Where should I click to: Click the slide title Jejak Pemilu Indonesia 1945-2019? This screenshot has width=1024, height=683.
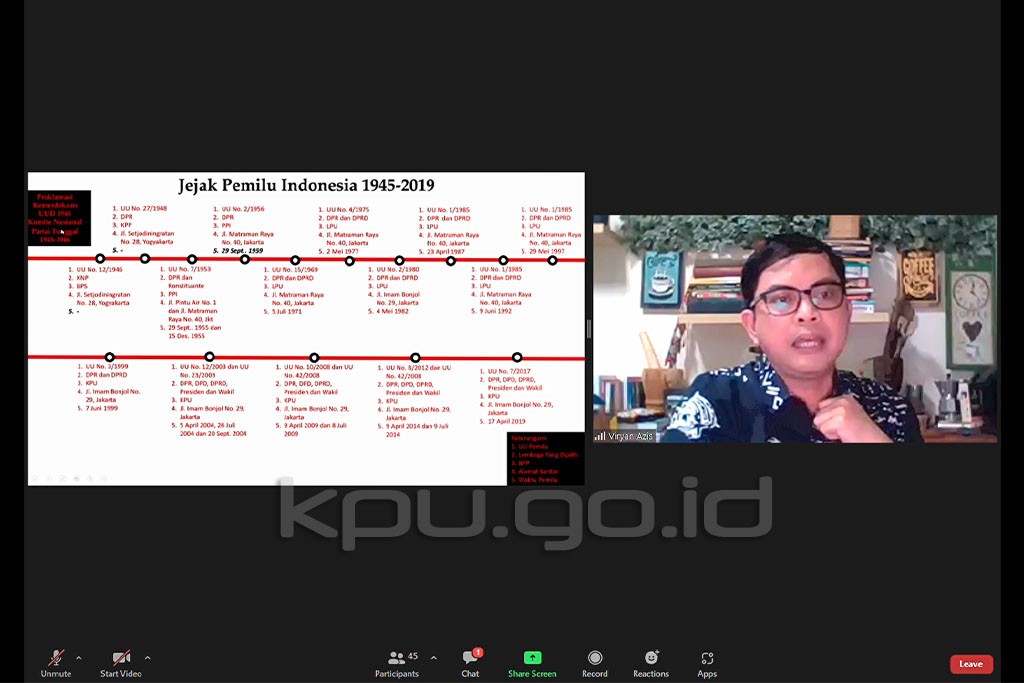tap(304, 185)
